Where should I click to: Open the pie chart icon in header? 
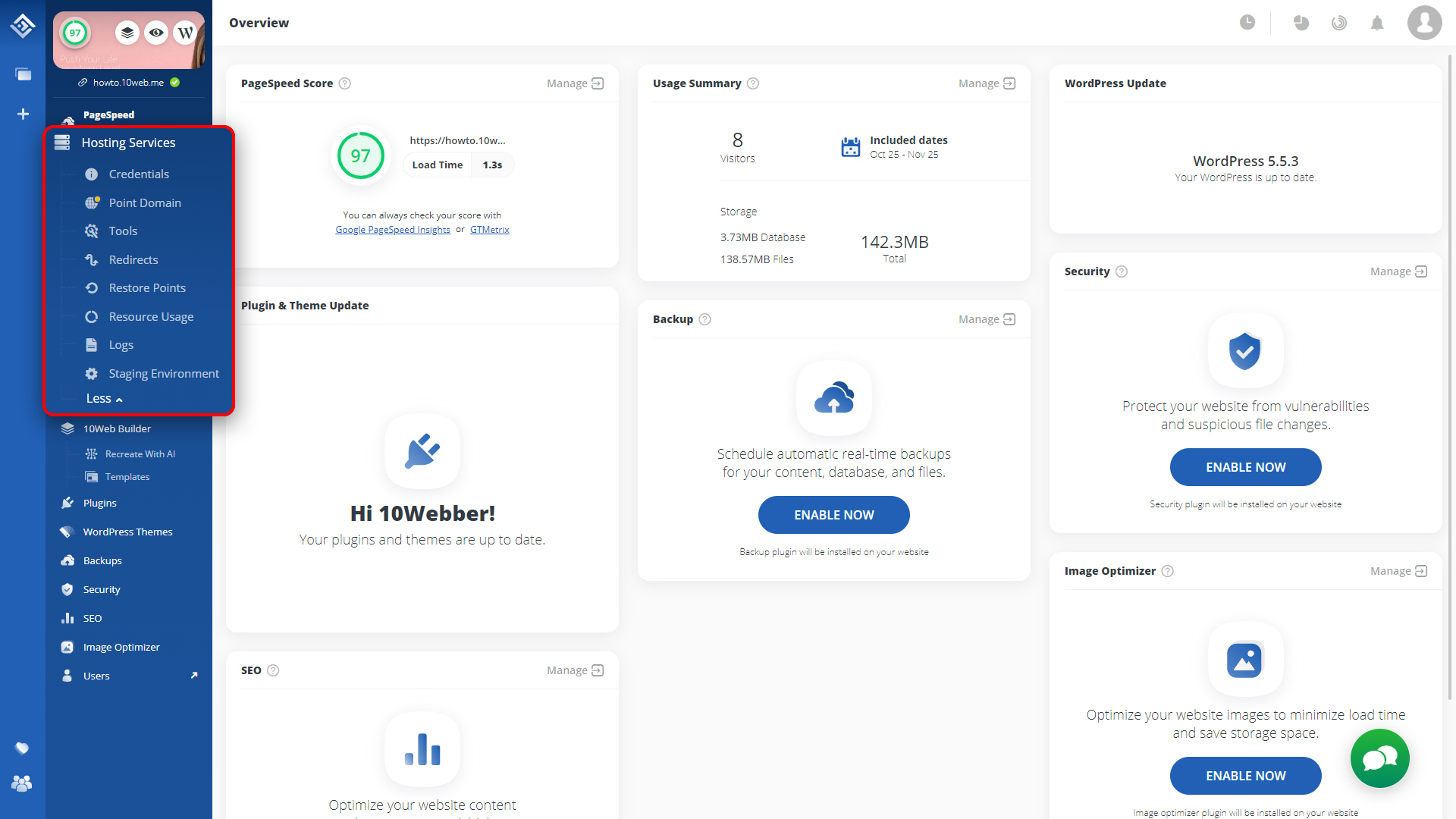1301,23
